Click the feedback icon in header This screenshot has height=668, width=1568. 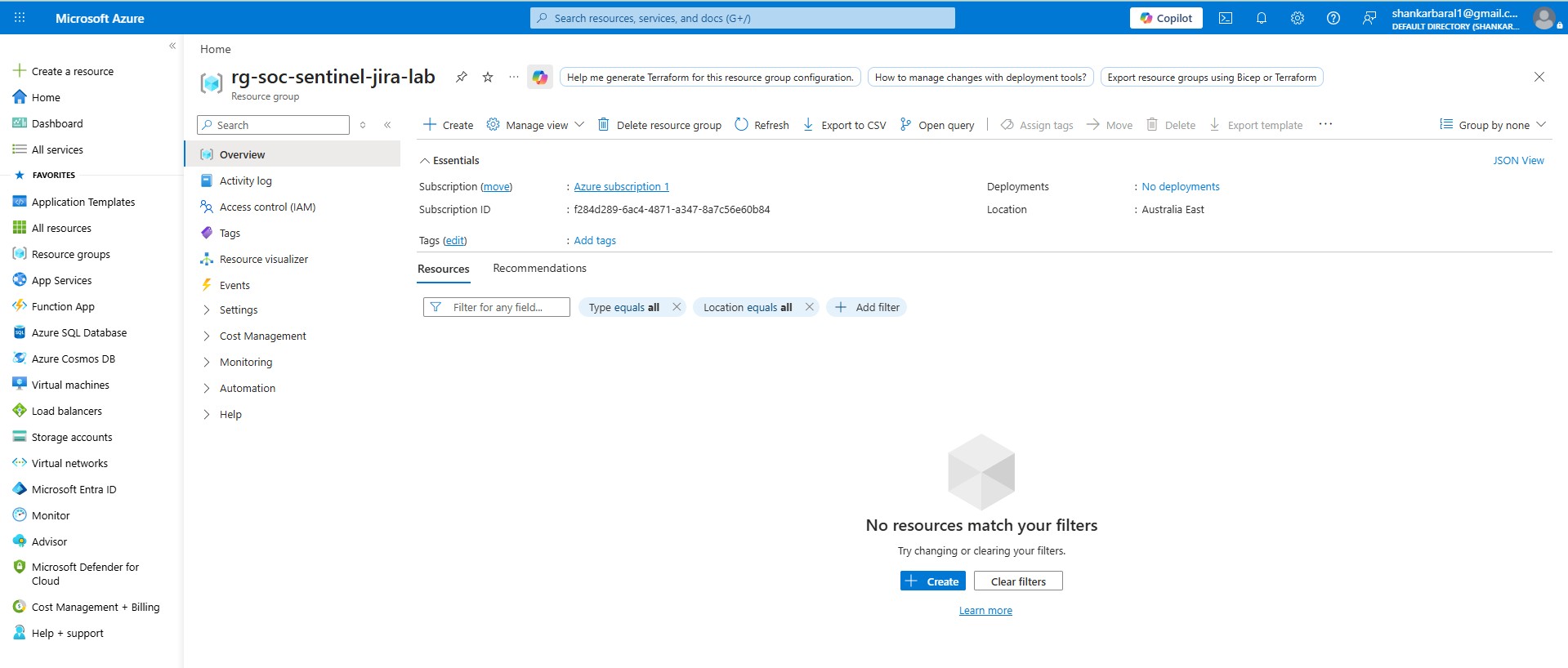[x=1369, y=18]
